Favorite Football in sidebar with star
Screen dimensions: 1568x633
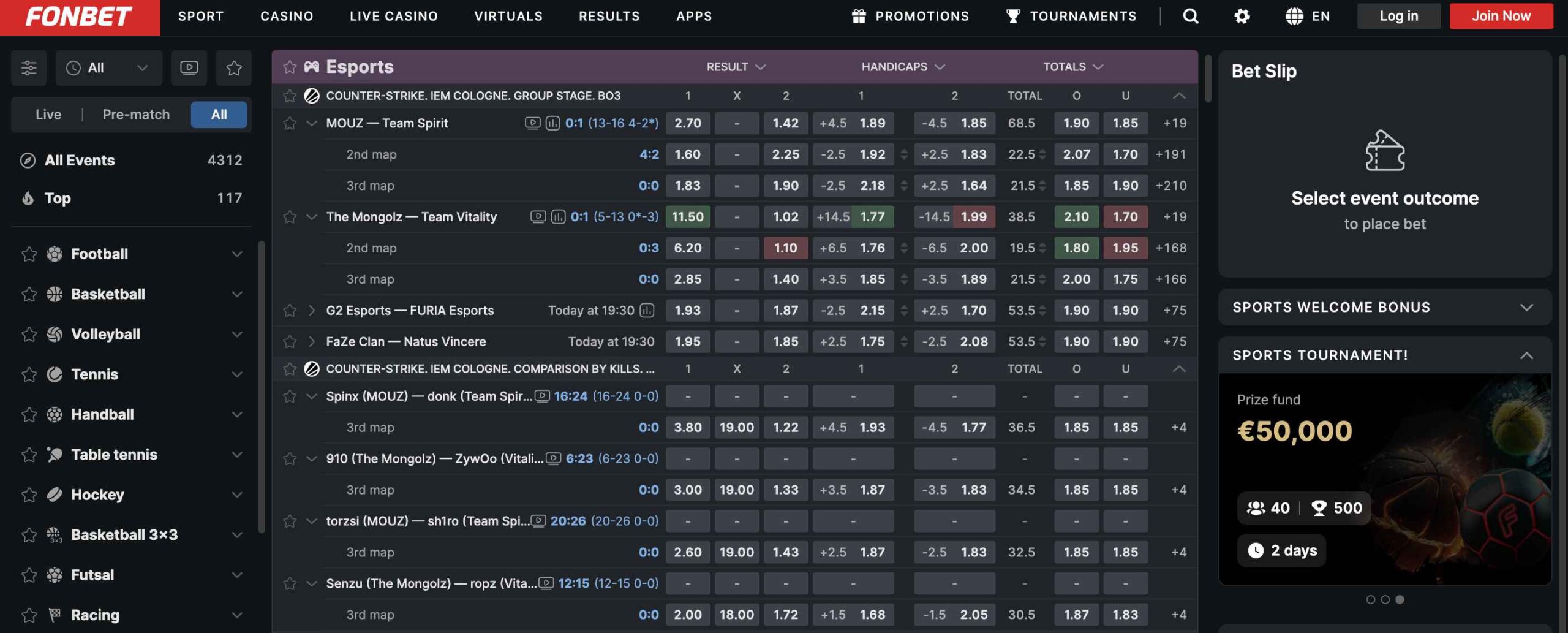29,254
